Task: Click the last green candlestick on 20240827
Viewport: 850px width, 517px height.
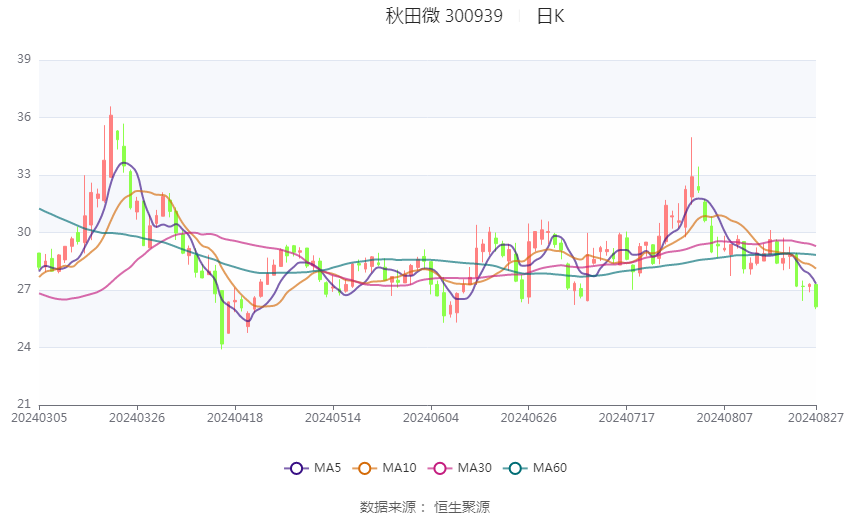Action: pos(816,296)
